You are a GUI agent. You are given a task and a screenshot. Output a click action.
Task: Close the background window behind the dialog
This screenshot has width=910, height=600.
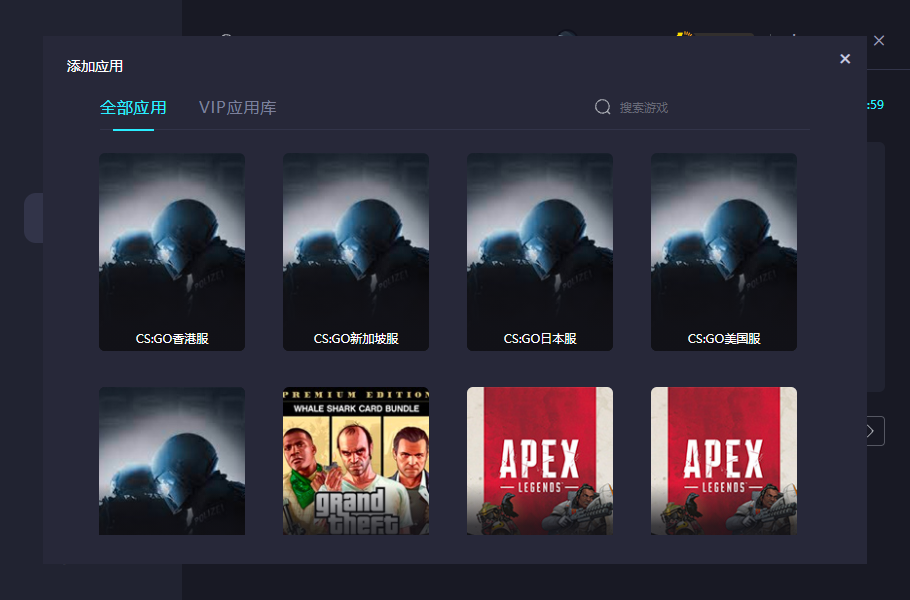[x=879, y=41]
